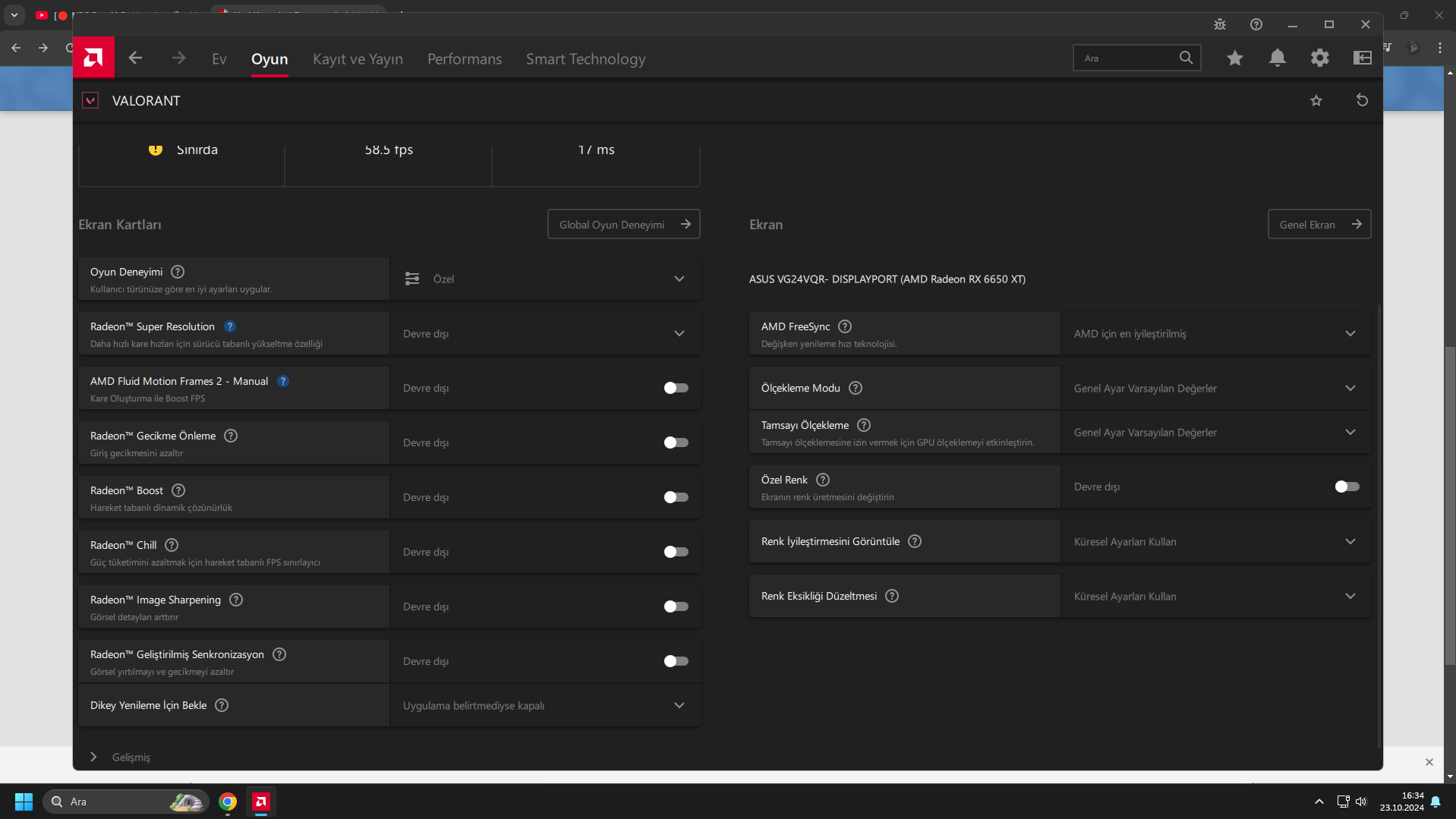
Task: Show help for Radeon Chill
Action: [172, 545]
